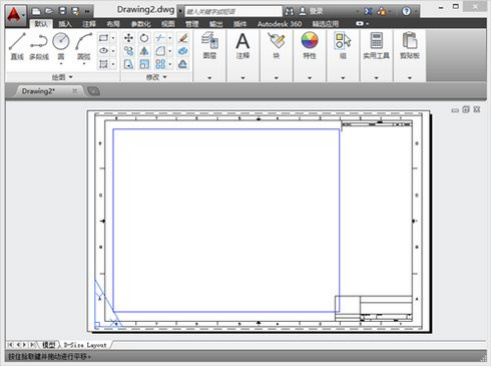The height and width of the screenshot is (366, 492).
Task: Choose the Move tool in Modify panel
Action: coord(128,38)
